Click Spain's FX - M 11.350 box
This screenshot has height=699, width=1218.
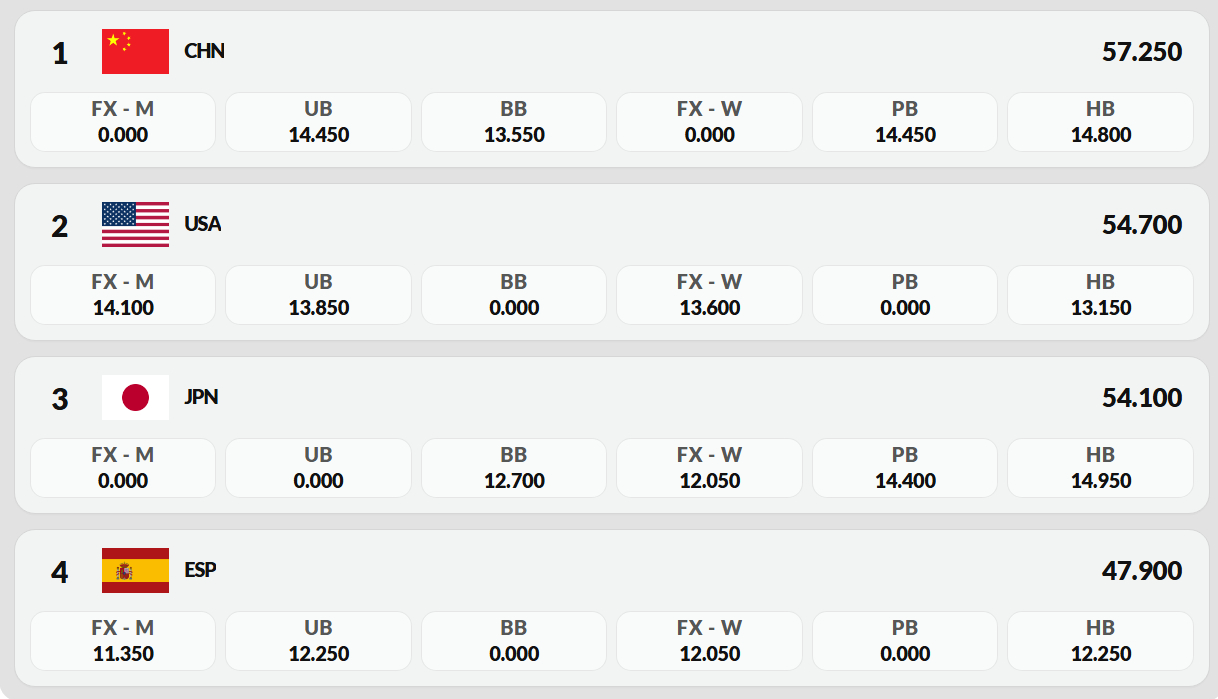[x=123, y=641]
